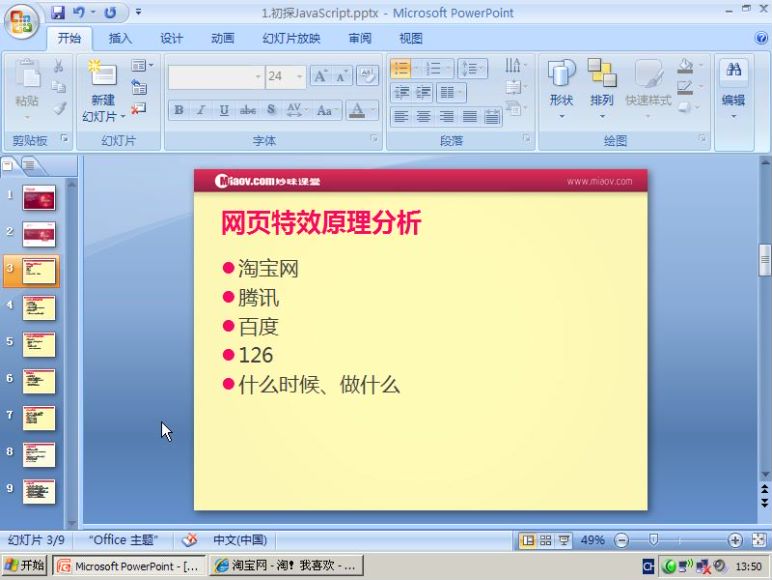Switch to the Taobao Internet Explorer taskbar window

click(285, 566)
